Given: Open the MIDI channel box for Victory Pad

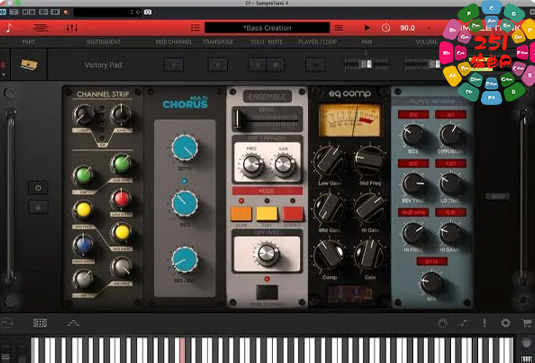Looking at the screenshot, I should click(x=174, y=64).
